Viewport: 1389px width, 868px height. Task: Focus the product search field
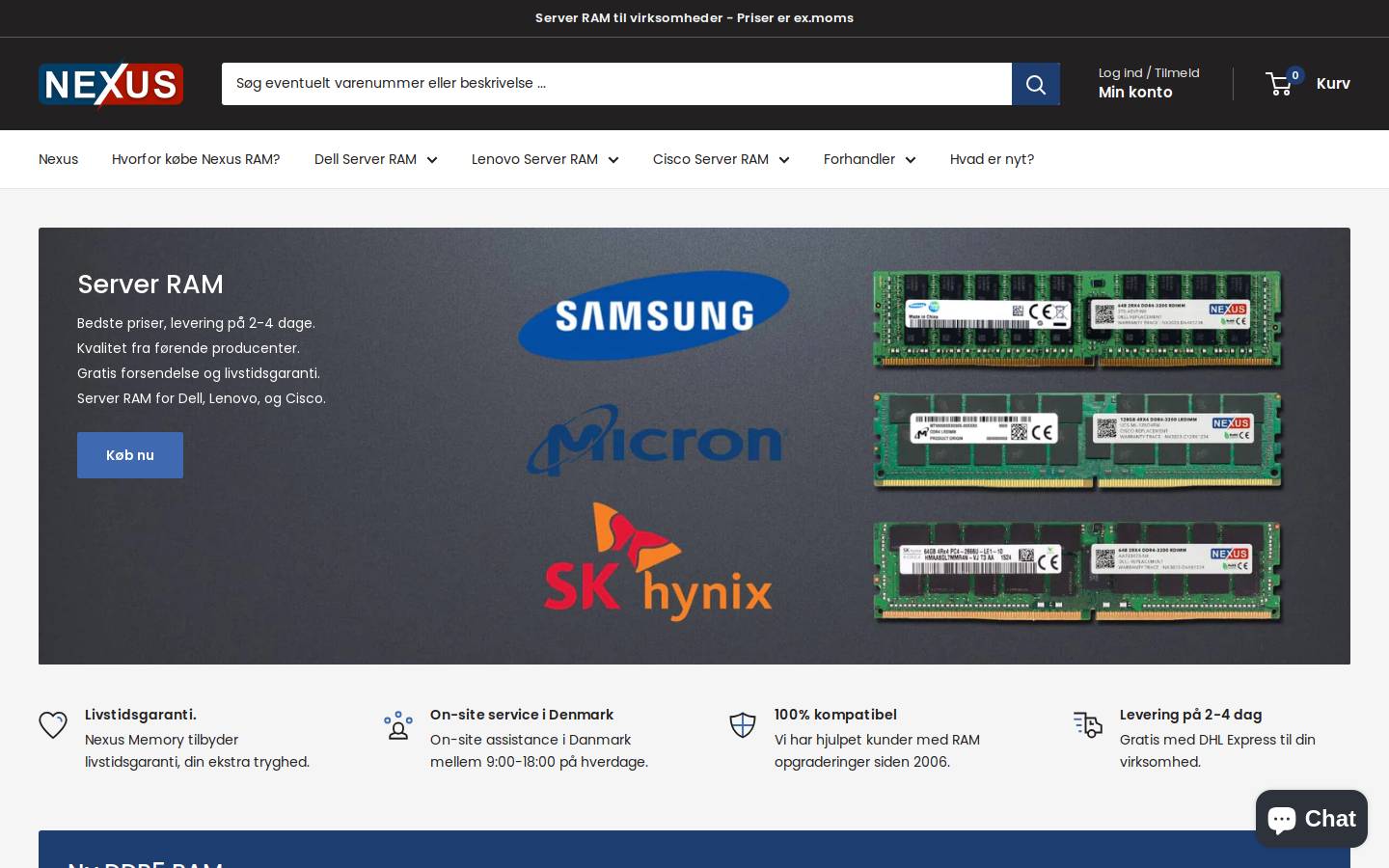point(616,84)
